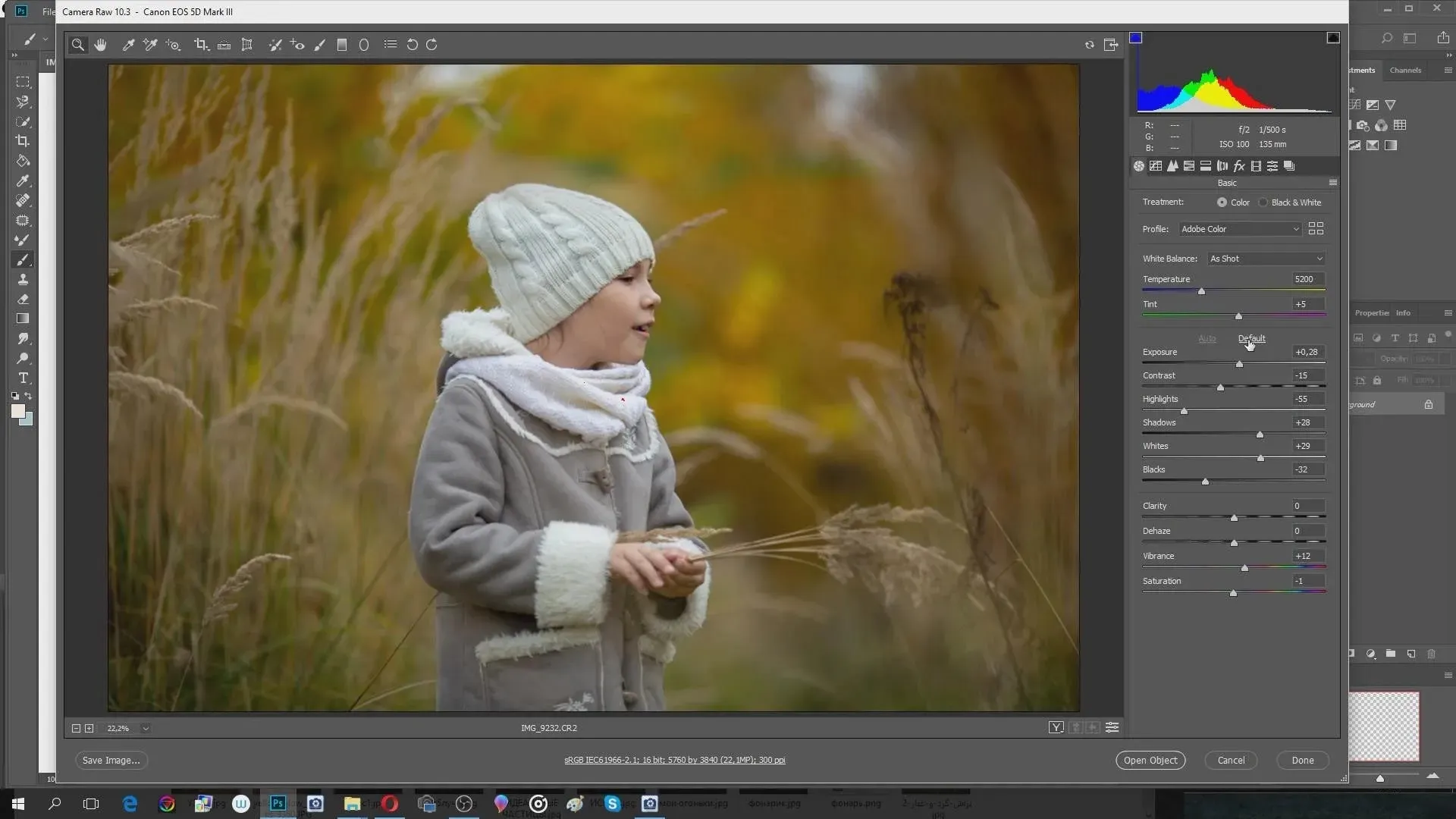The height and width of the screenshot is (819, 1456).
Task: Select the Graduated Filter tool
Action: click(x=342, y=45)
